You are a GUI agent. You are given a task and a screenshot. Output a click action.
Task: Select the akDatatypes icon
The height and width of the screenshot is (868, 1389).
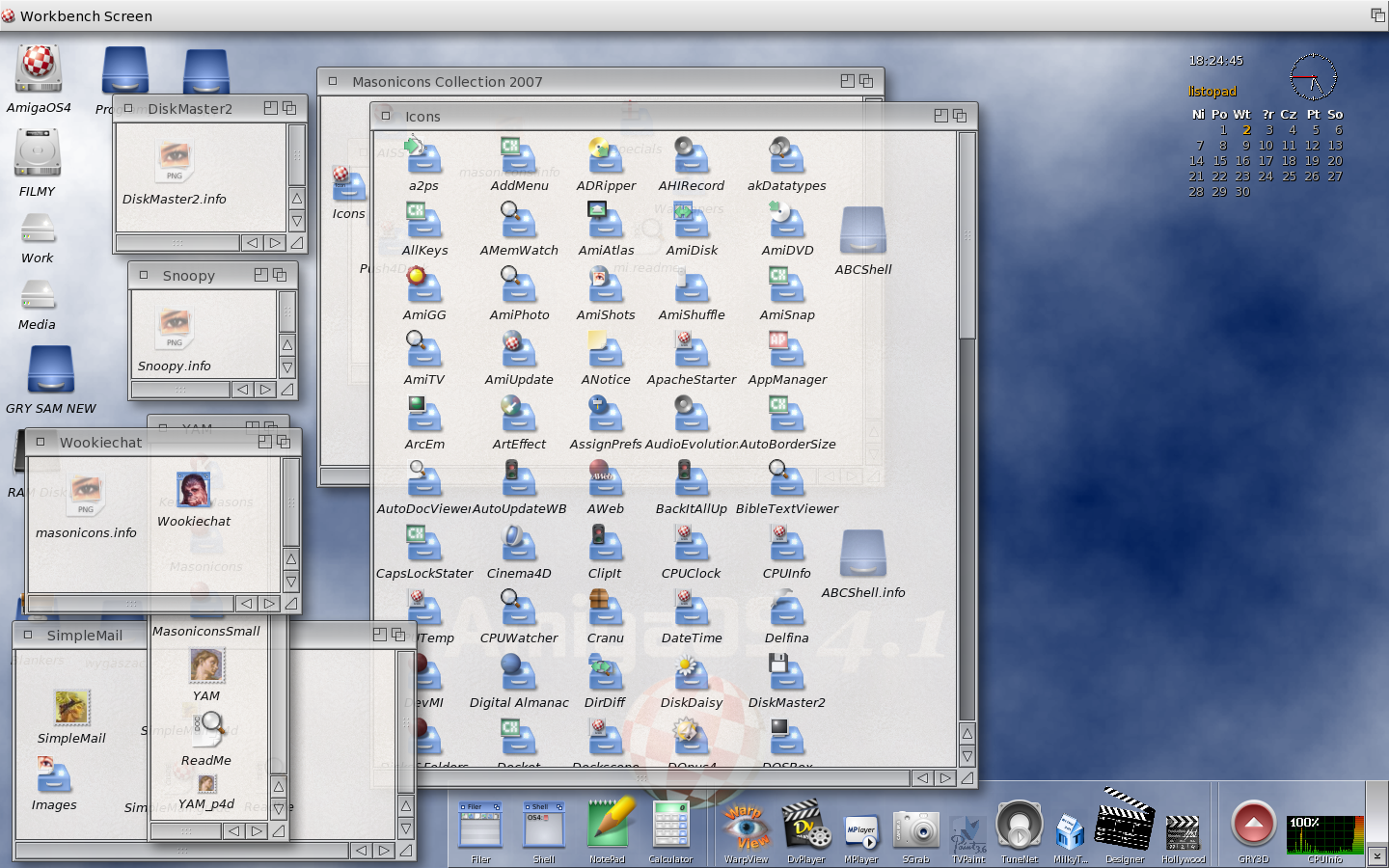[786, 156]
